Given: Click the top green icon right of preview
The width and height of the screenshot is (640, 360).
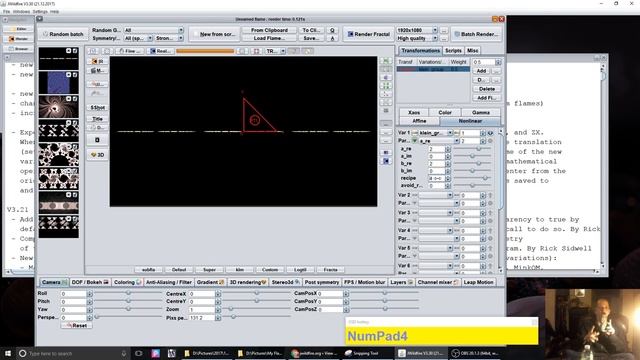Looking at the screenshot, I should (x=386, y=61).
